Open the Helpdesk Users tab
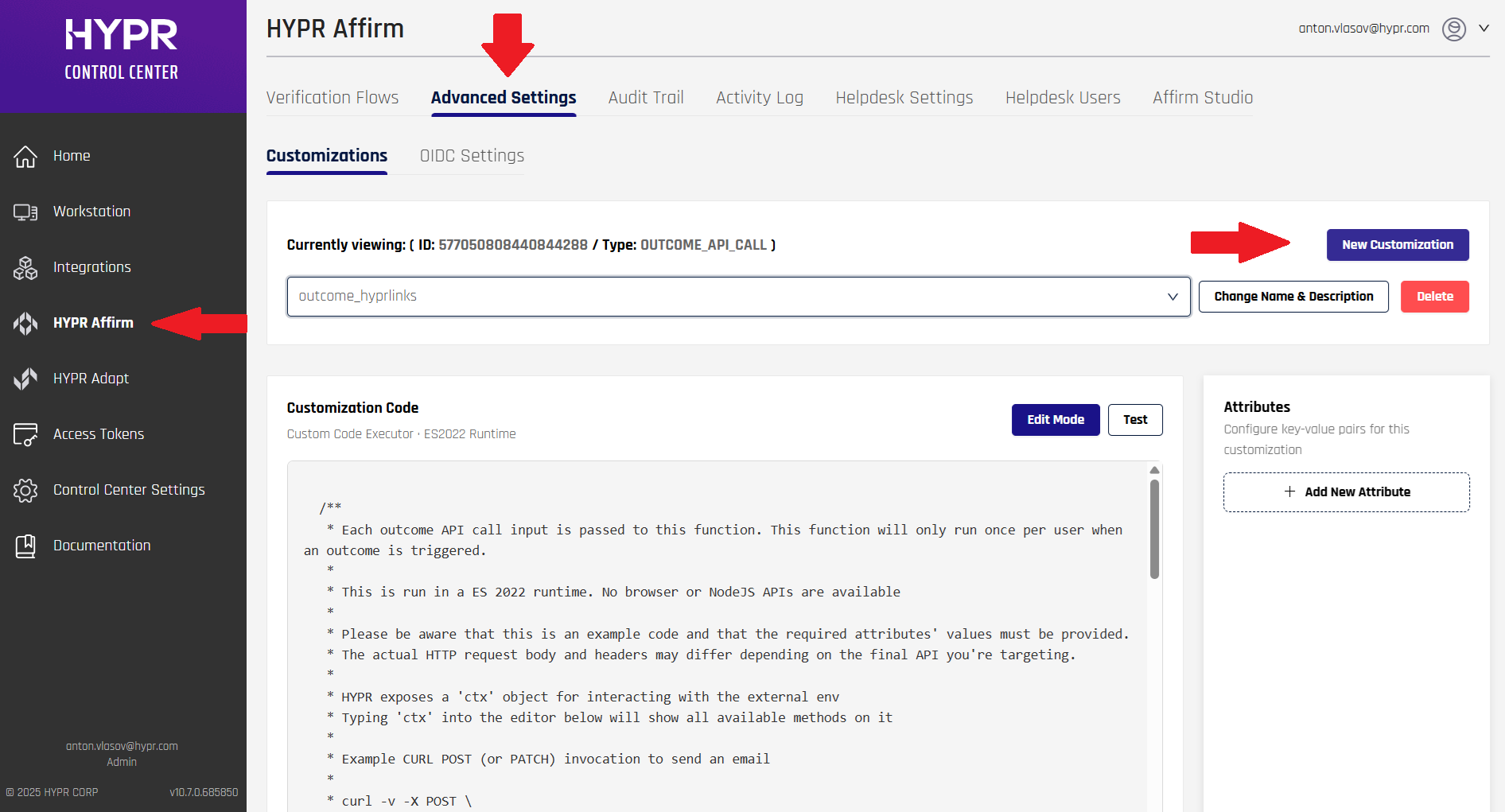The image size is (1505, 812). 1063,97
